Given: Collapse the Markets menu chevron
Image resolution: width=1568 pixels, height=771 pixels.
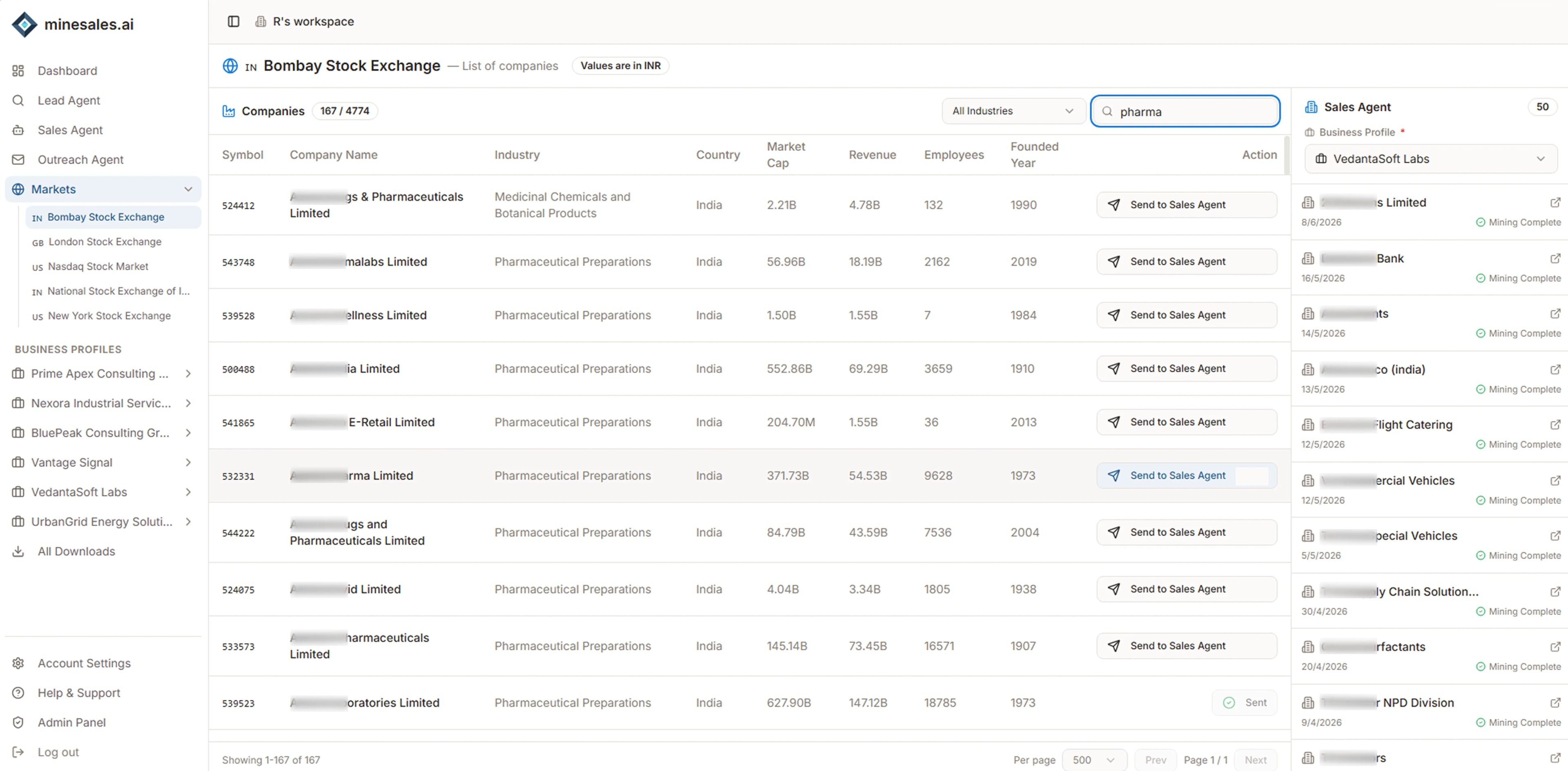Looking at the screenshot, I should 188,189.
